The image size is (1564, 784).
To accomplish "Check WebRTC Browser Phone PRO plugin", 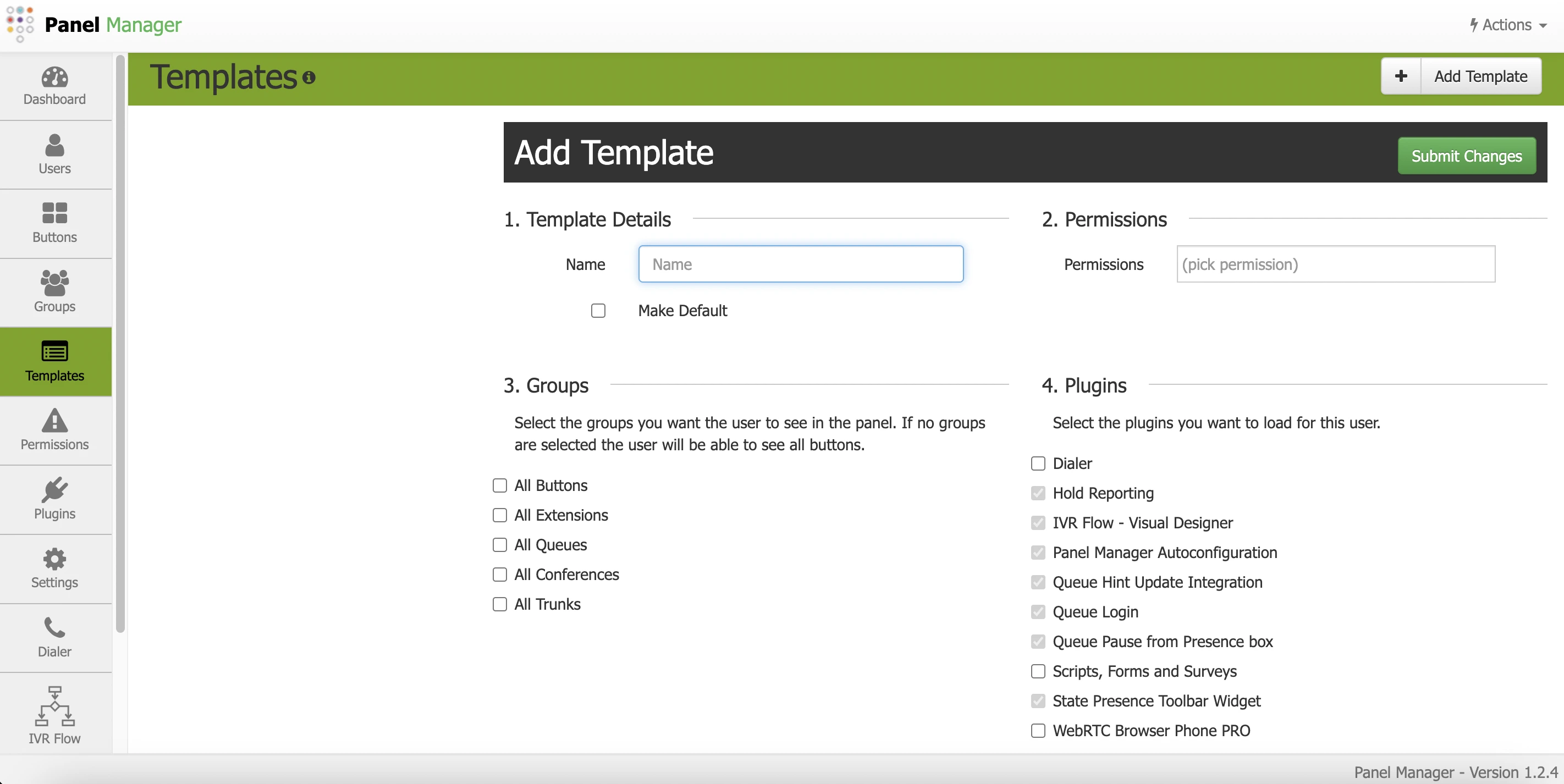I will coord(1037,731).
